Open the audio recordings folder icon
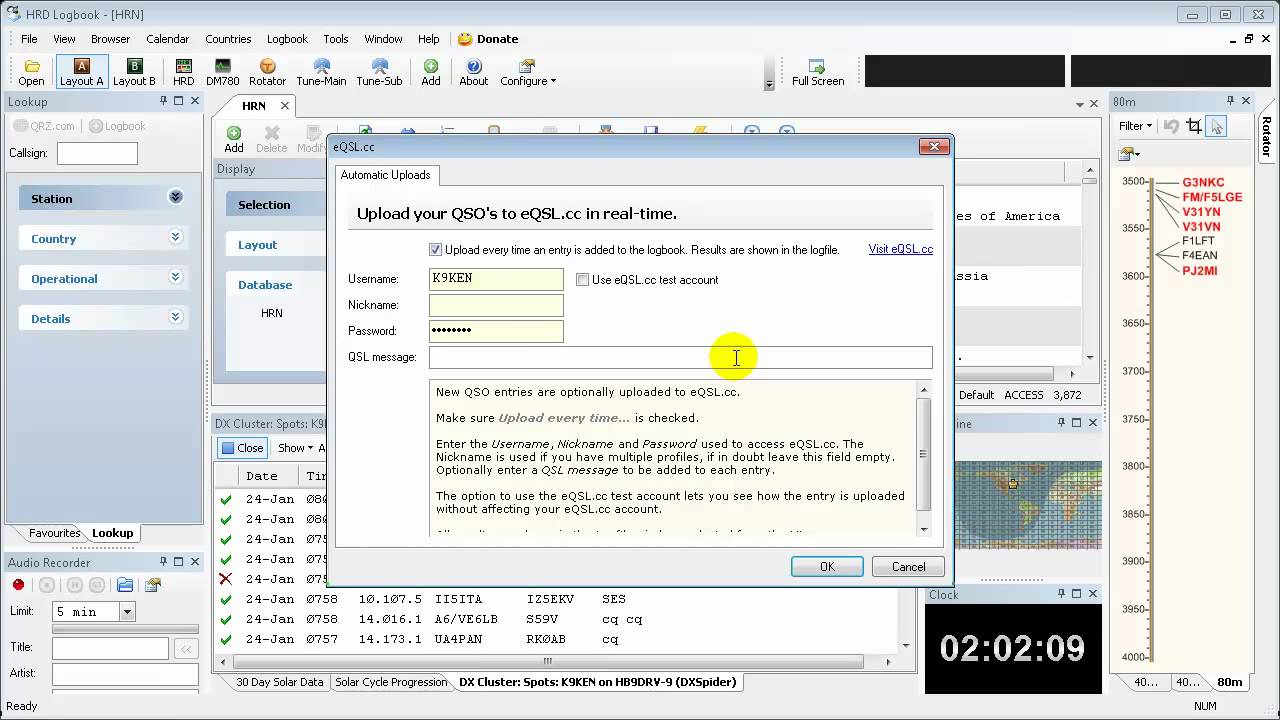 pyautogui.click(x=125, y=585)
